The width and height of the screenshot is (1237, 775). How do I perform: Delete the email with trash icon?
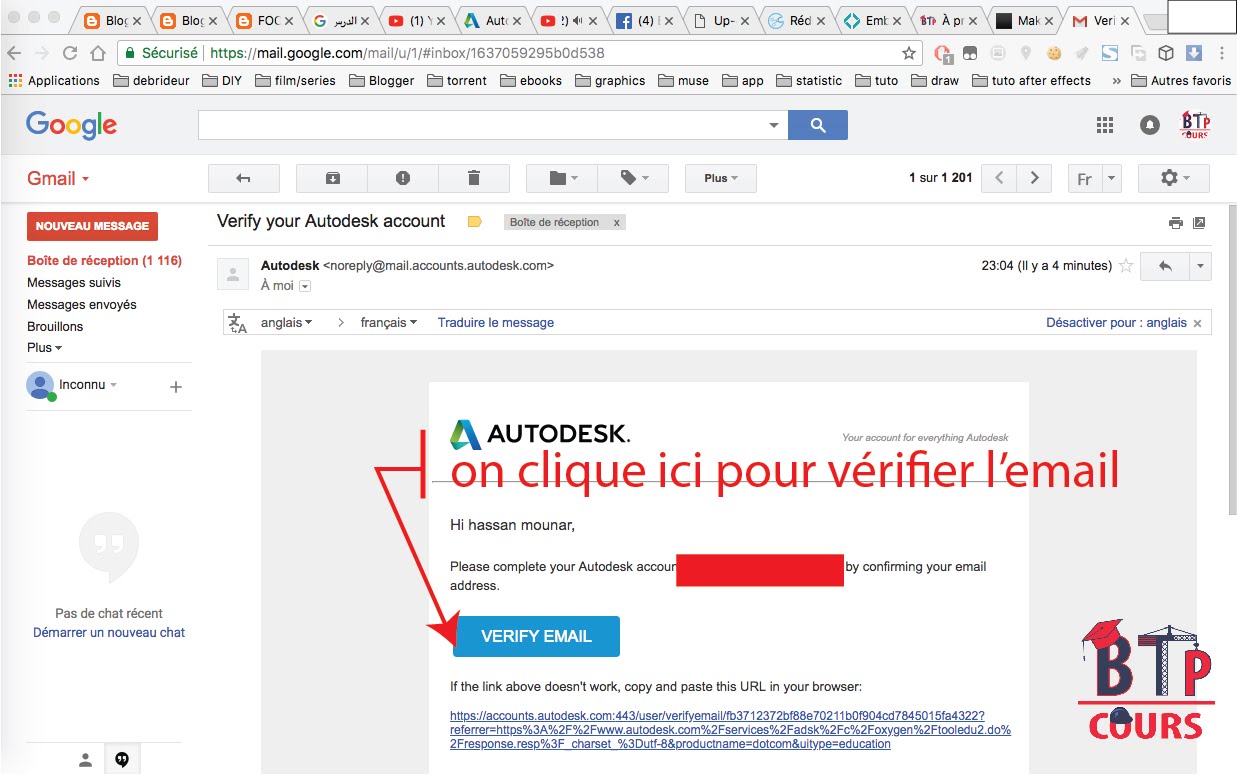474,178
